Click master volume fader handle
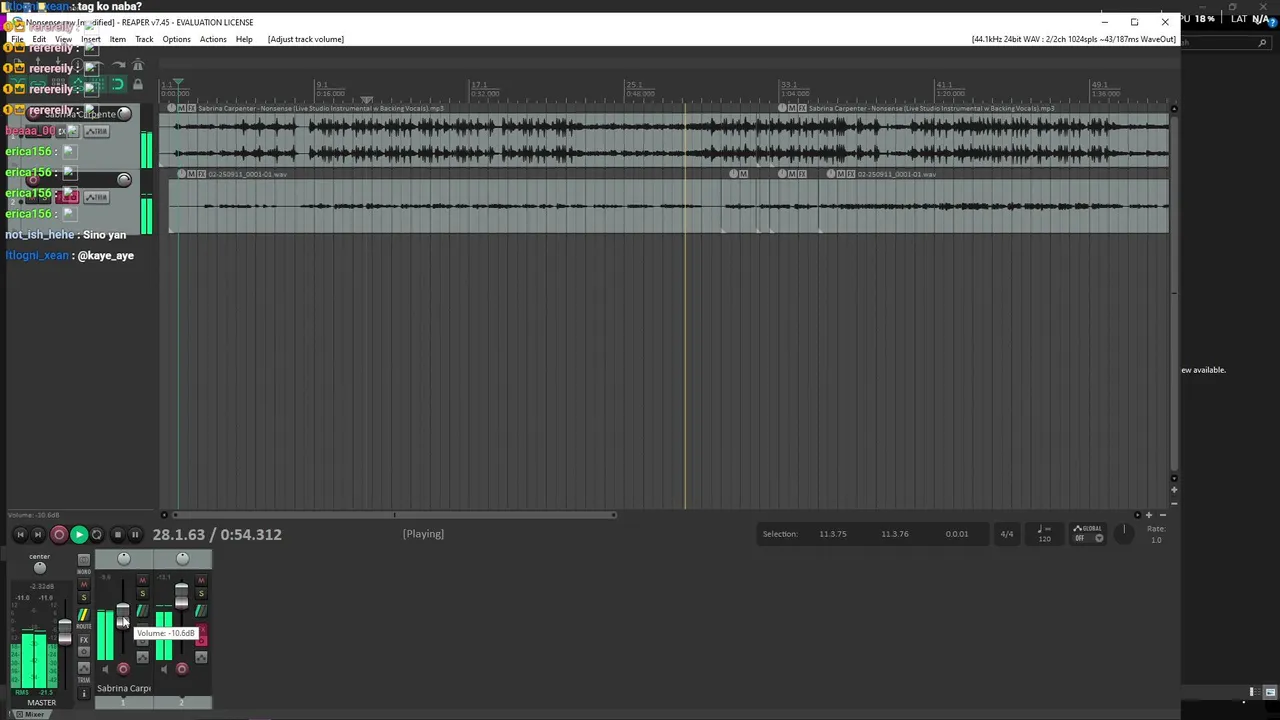Image resolution: width=1280 pixels, height=720 pixels. tap(65, 632)
